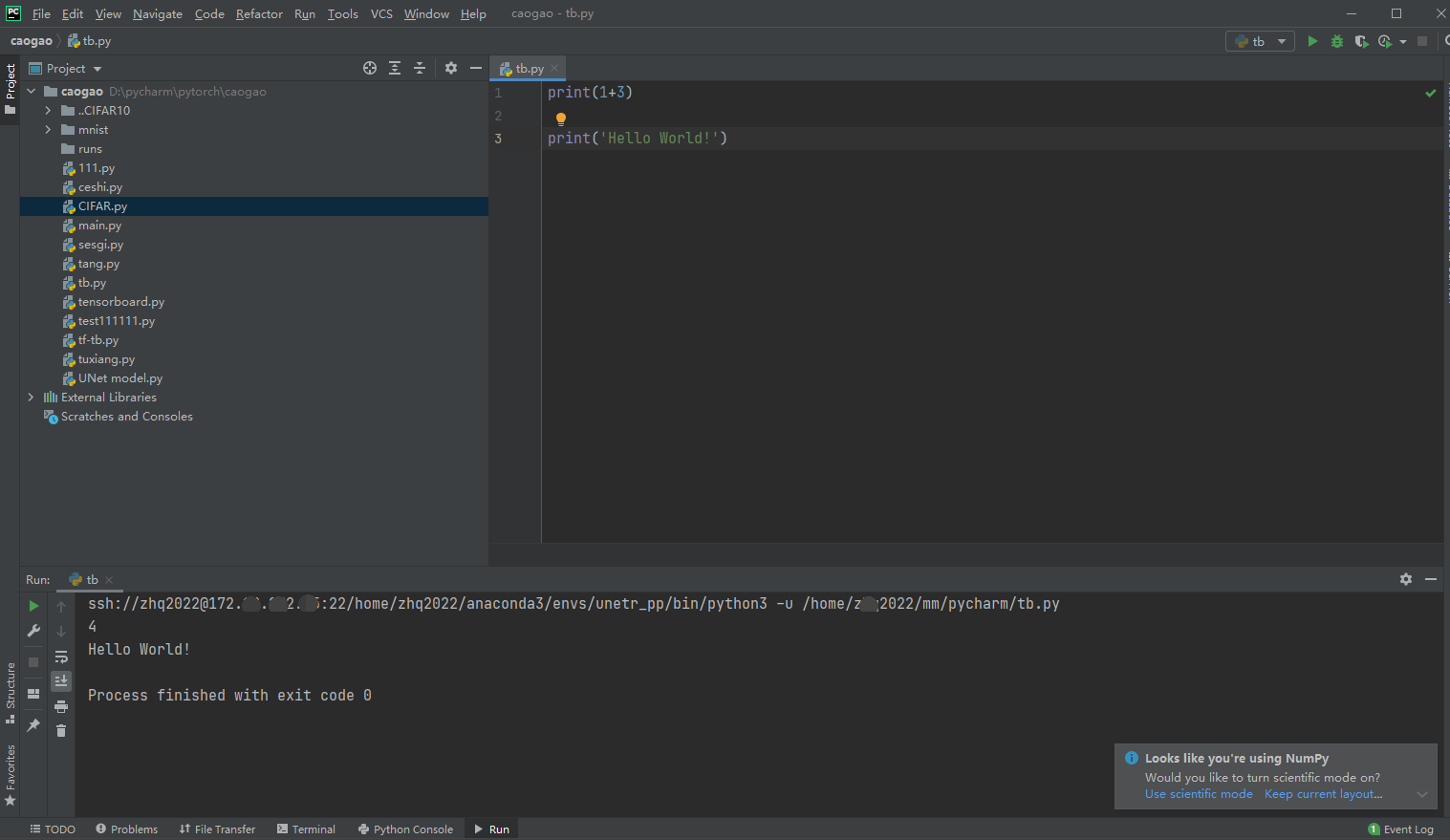The image size is (1450, 840).
Task: Close the tb run tab
Action: click(109, 580)
